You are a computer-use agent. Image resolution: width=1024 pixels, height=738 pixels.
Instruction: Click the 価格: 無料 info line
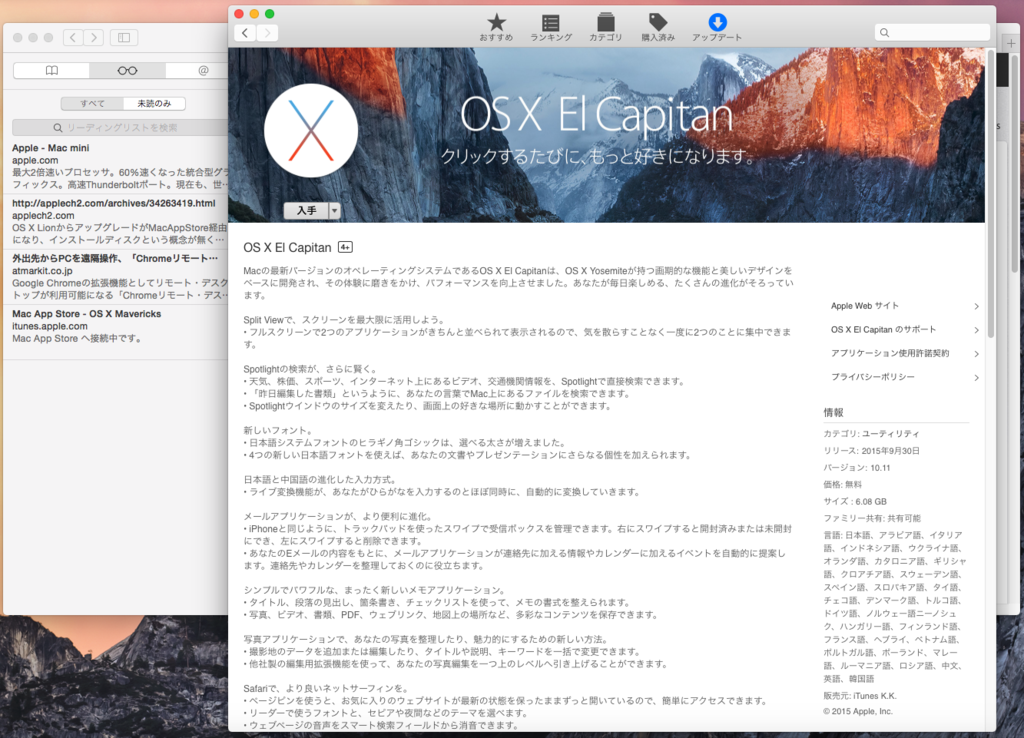click(x=842, y=485)
